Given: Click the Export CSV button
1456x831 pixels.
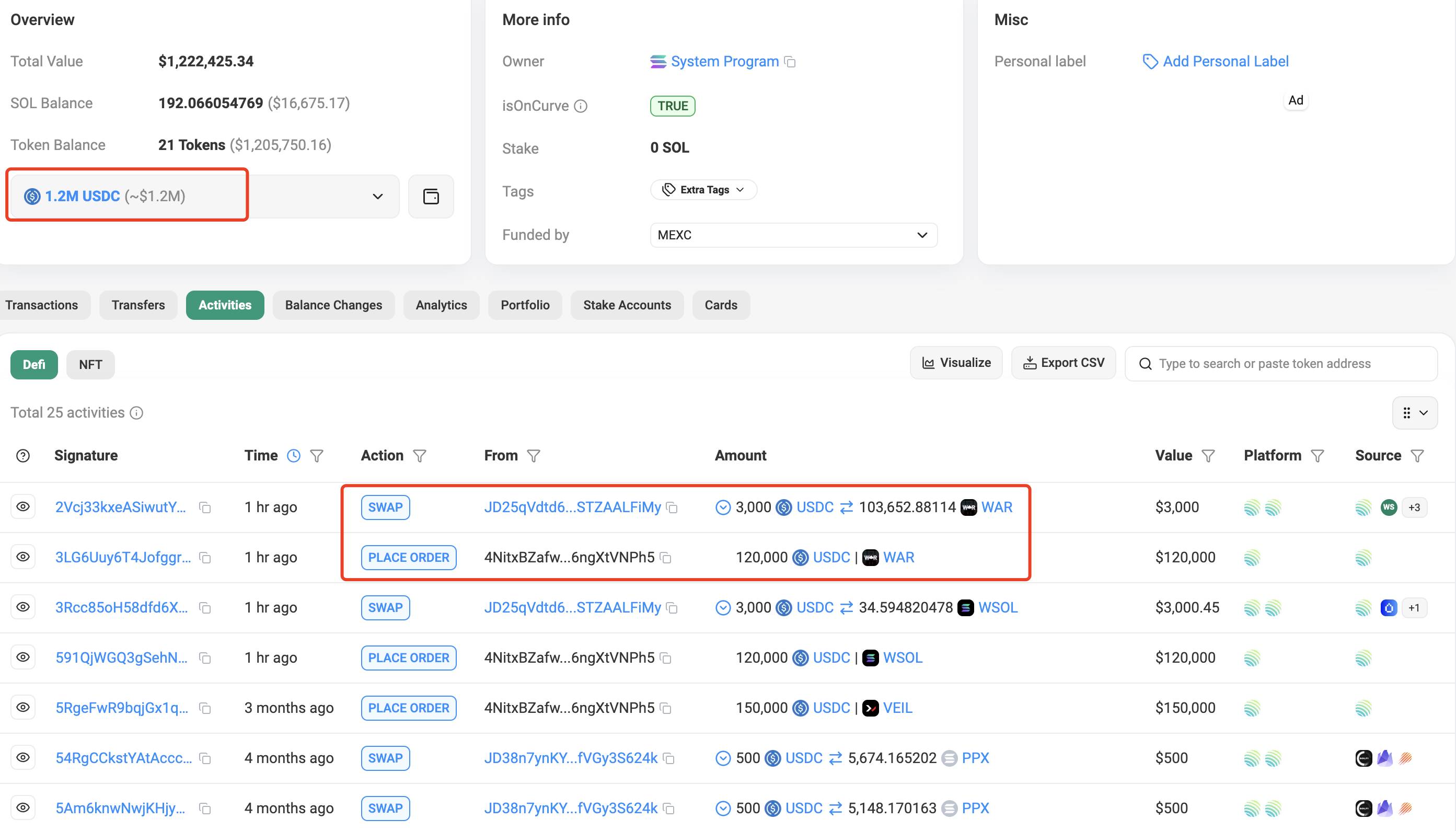Looking at the screenshot, I should tap(1064, 363).
